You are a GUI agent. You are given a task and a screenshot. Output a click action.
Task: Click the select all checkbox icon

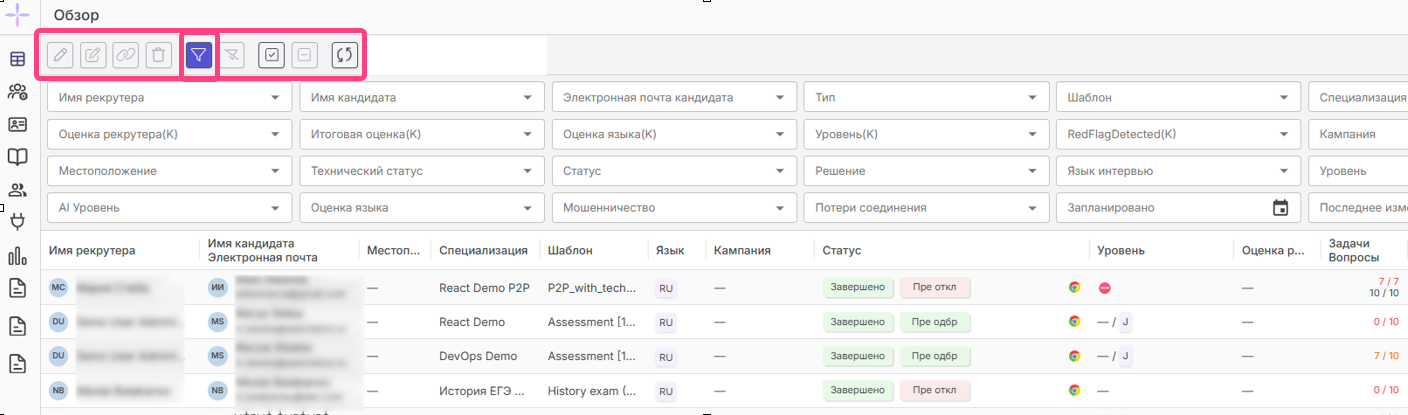(271, 55)
